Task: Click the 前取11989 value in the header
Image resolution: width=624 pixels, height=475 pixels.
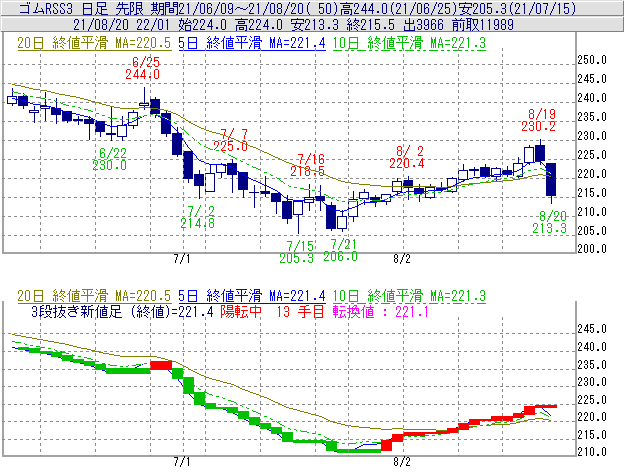Action: coord(482,25)
